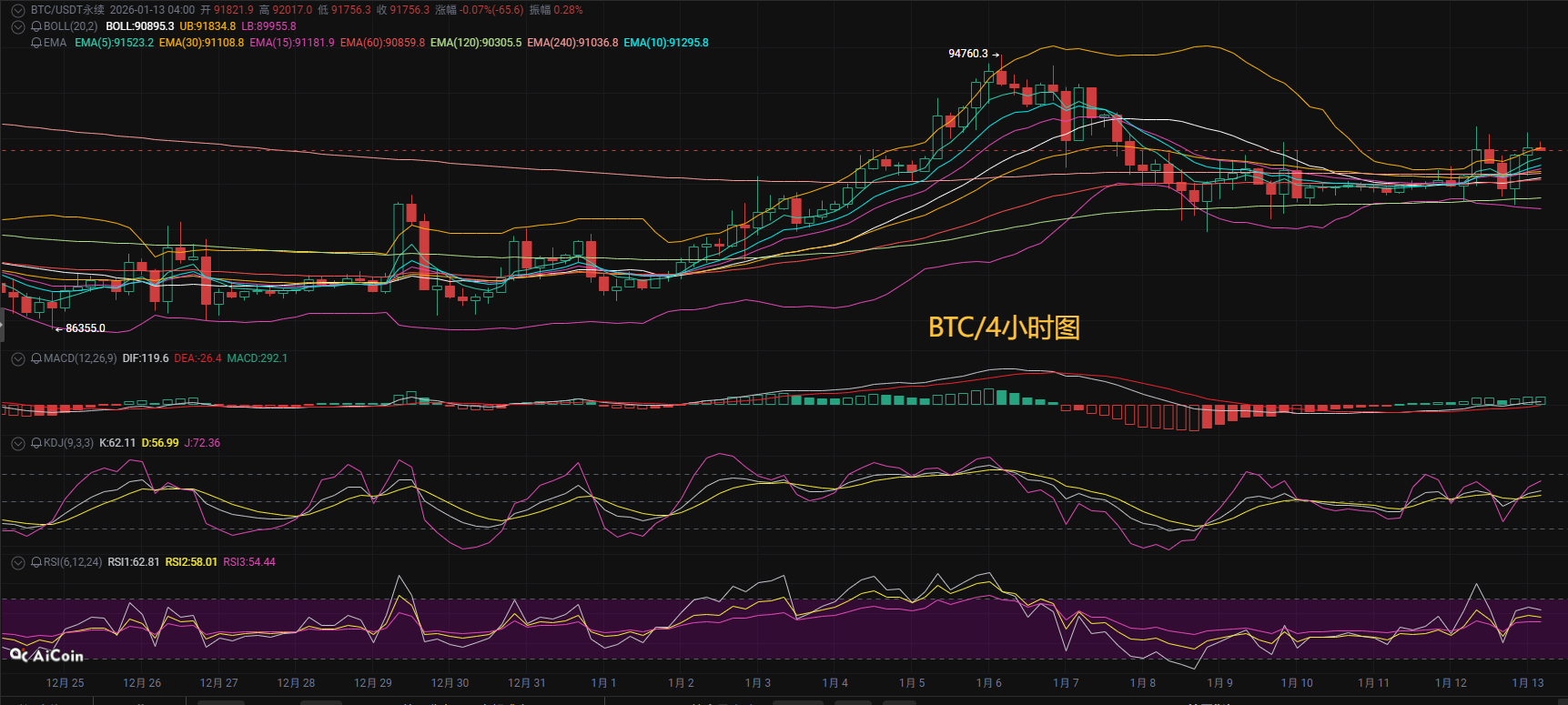Click the 12月 25 date on time axis
Image resolution: width=1568 pixels, height=705 pixels.
point(65,683)
